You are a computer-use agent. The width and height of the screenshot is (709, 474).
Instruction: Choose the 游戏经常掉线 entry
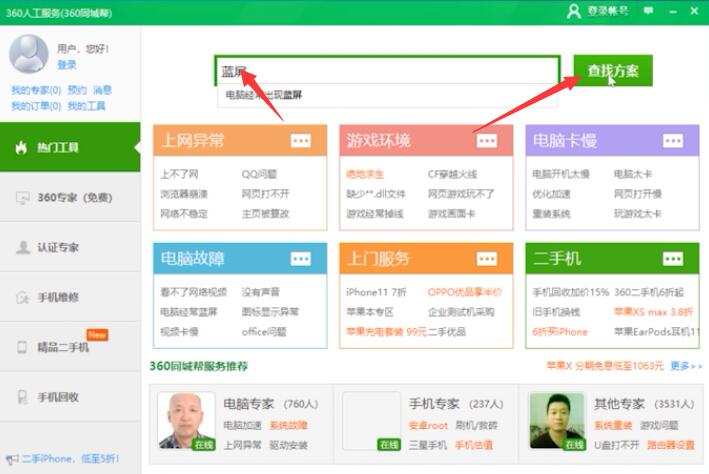[x=375, y=213]
